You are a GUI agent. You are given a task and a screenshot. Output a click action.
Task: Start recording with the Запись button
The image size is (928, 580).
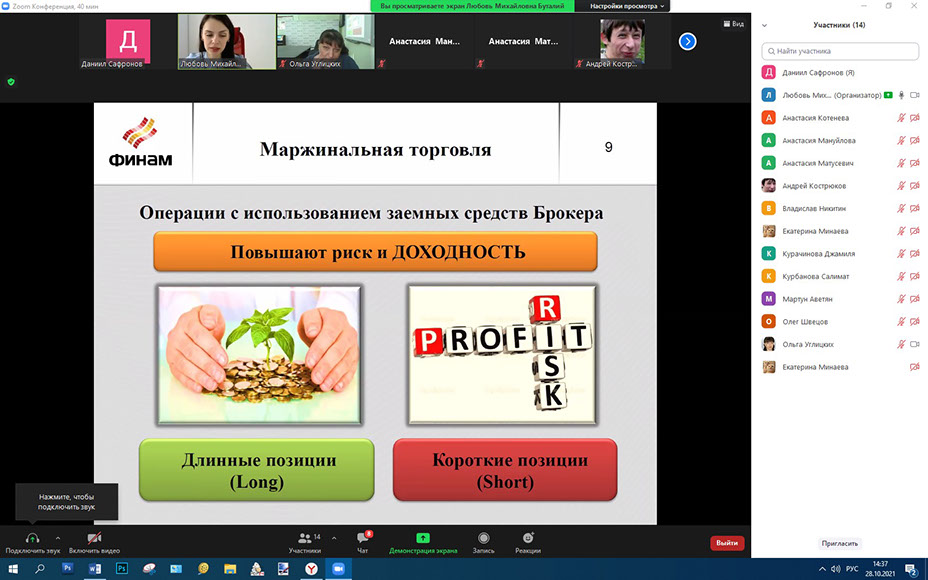pyautogui.click(x=483, y=539)
